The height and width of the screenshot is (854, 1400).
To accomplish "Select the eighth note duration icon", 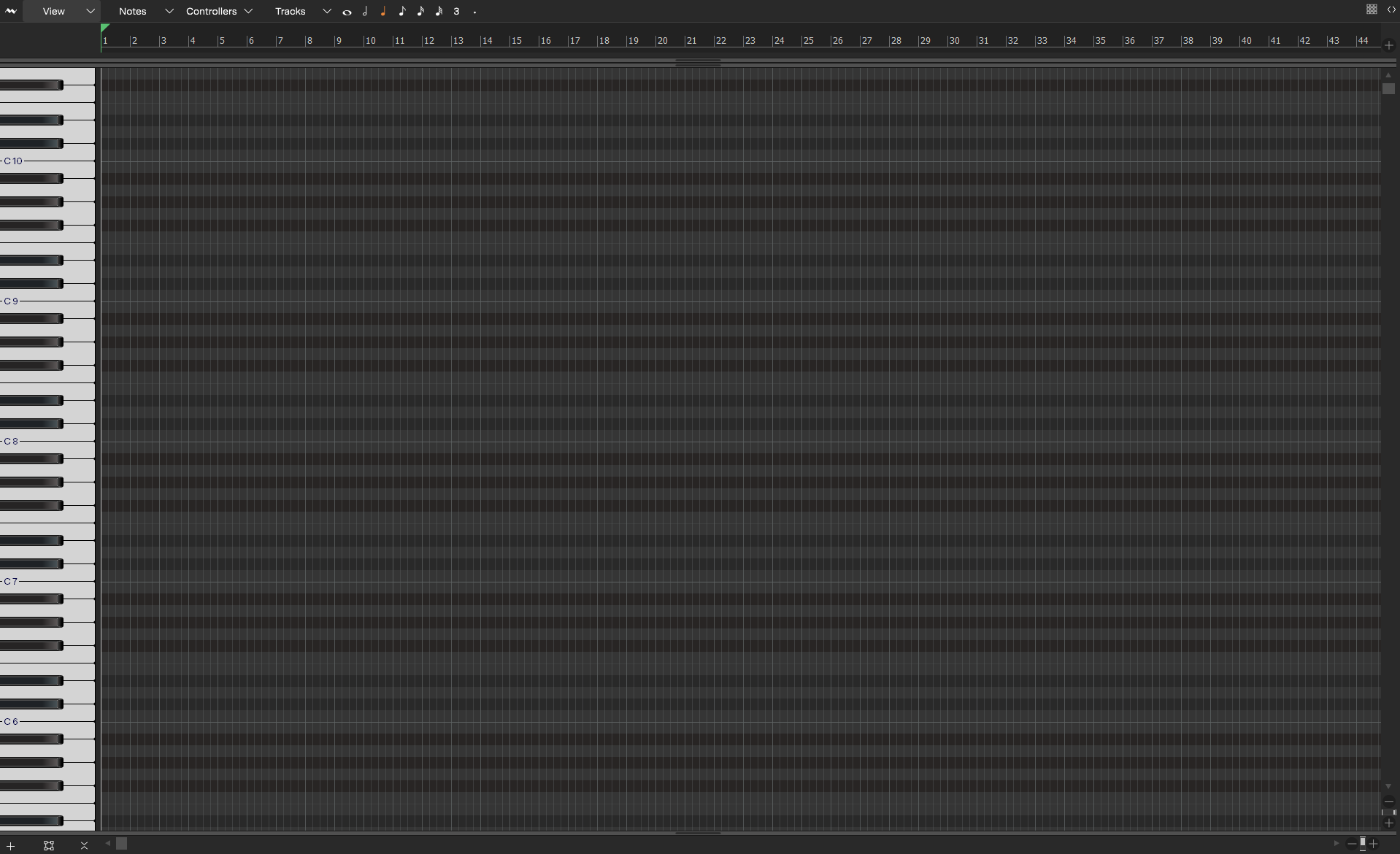I will coord(403,11).
